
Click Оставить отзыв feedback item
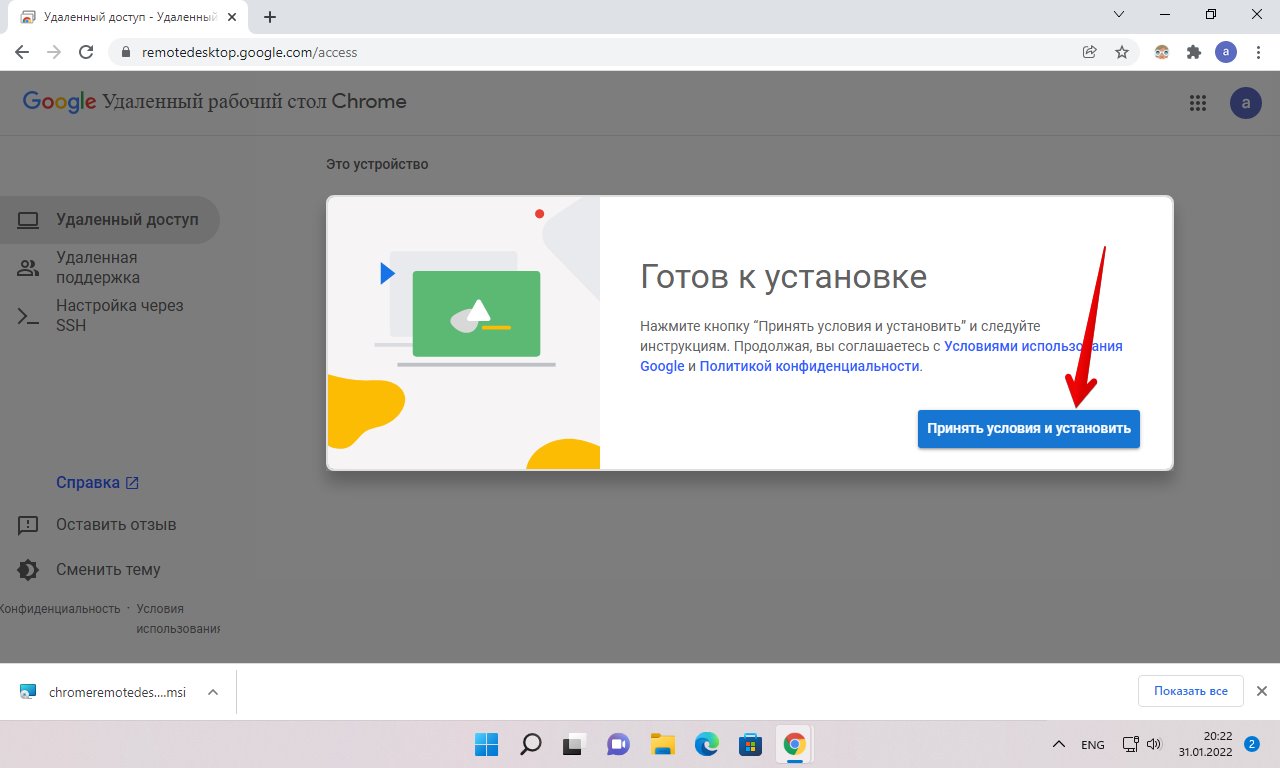tap(96, 524)
